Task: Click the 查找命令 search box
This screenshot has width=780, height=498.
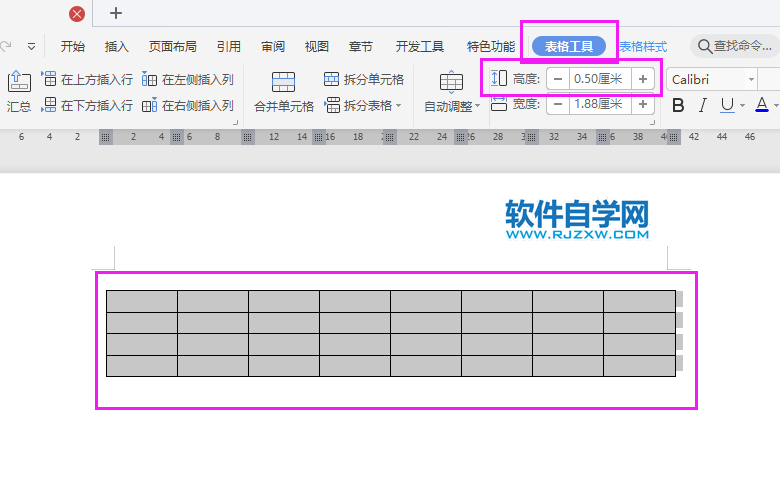Action: point(735,46)
